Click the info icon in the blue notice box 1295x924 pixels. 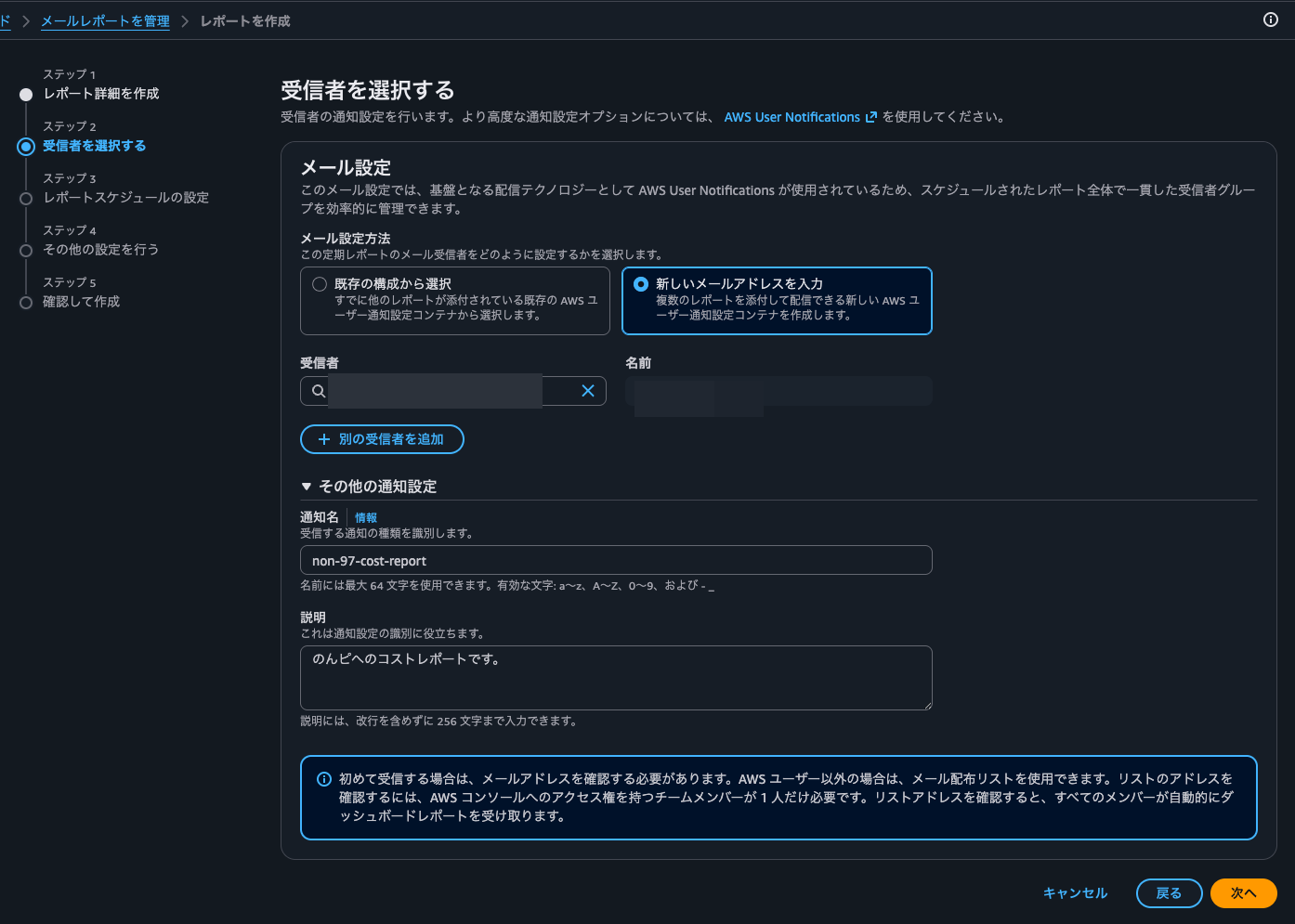[x=322, y=776]
